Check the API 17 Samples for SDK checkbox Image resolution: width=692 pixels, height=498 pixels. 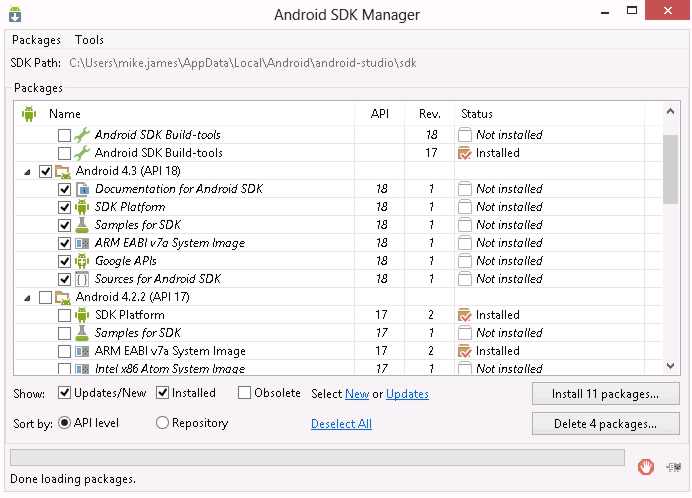(x=64, y=333)
